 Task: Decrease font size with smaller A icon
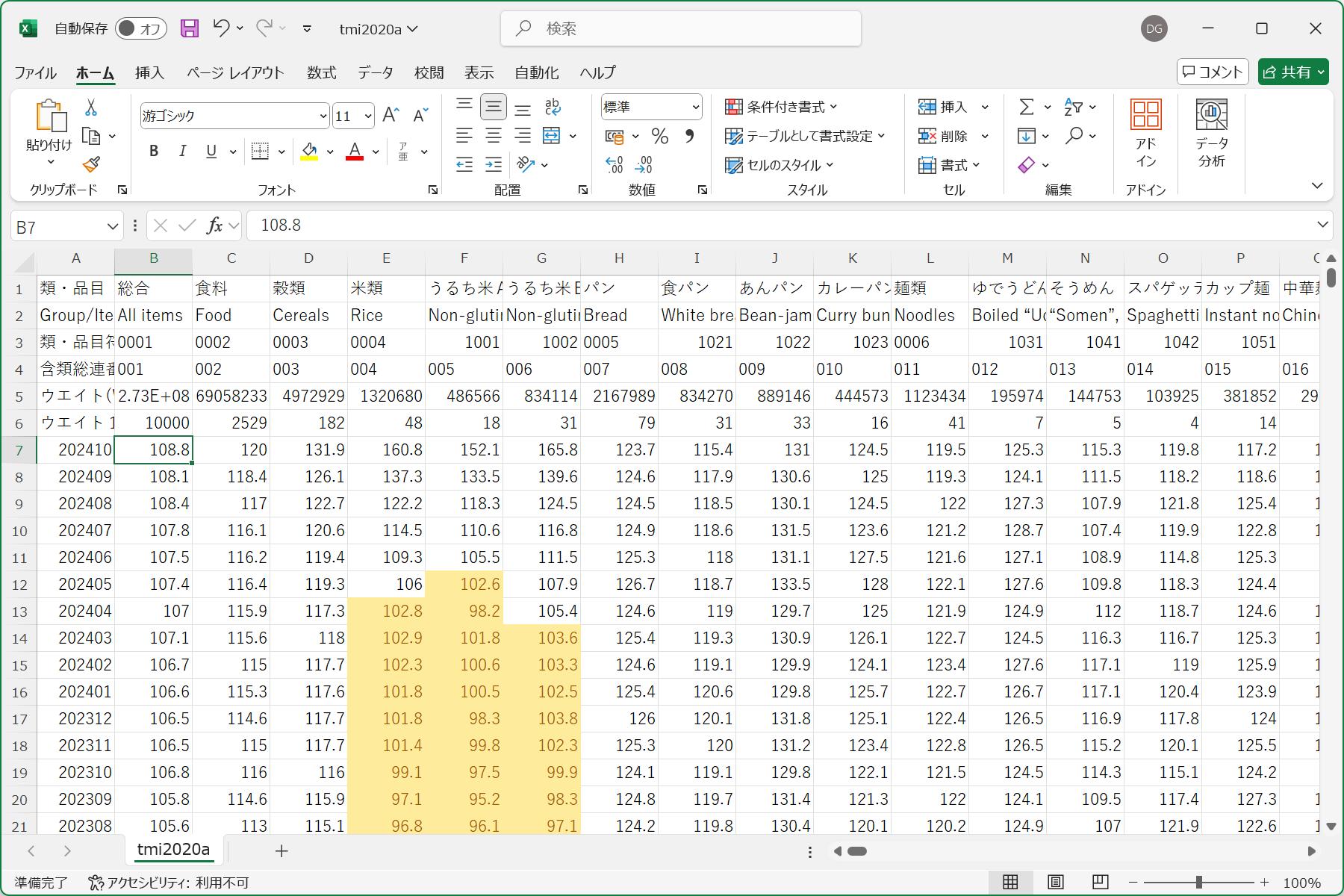(420, 115)
